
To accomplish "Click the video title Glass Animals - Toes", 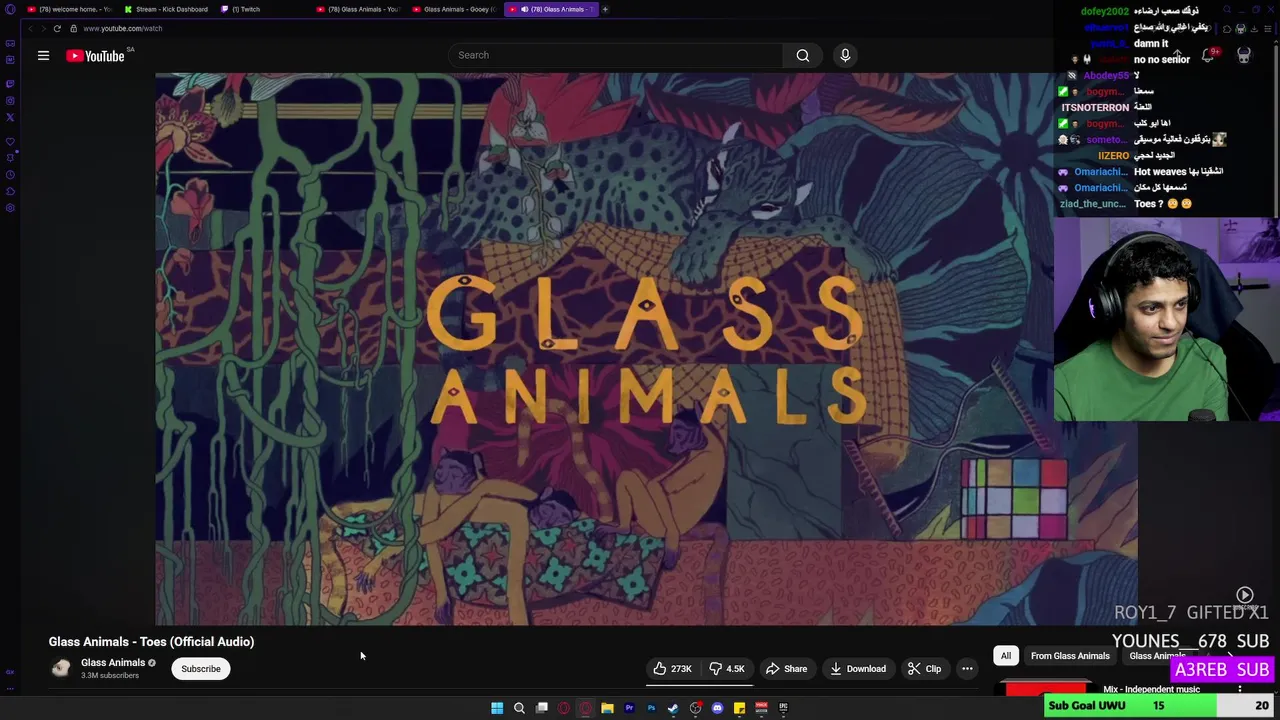I will [151, 642].
